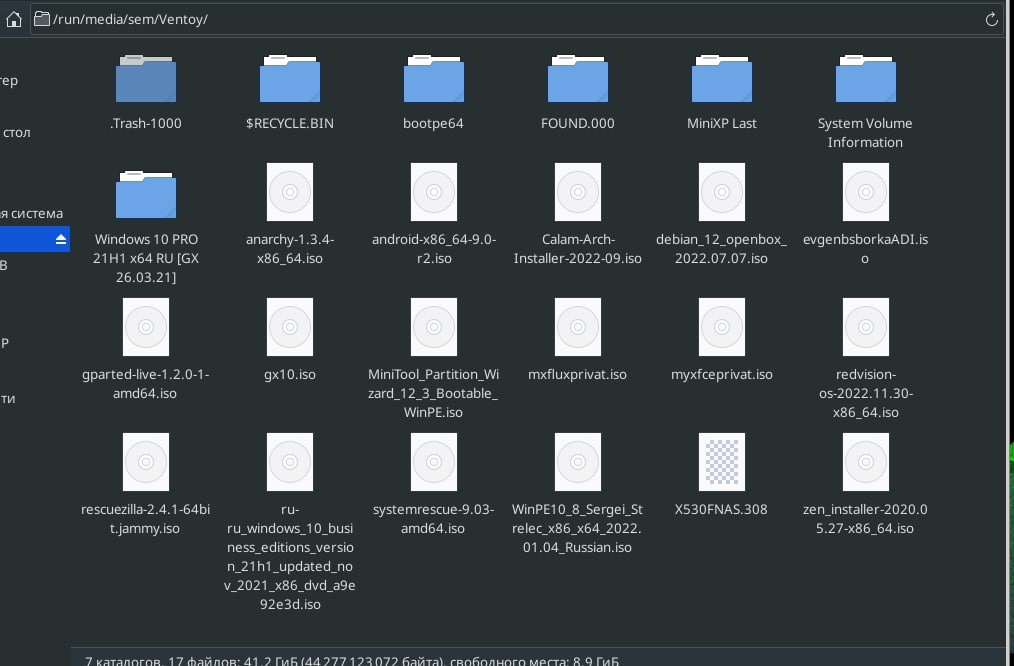
Task: Click the file name 'myxfceprivat.iso'
Action: click(x=722, y=374)
